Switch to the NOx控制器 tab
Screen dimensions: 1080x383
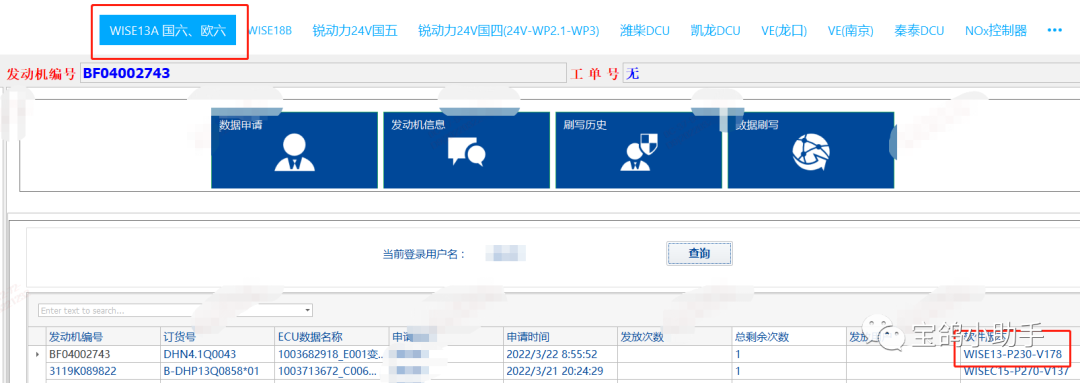point(995,31)
